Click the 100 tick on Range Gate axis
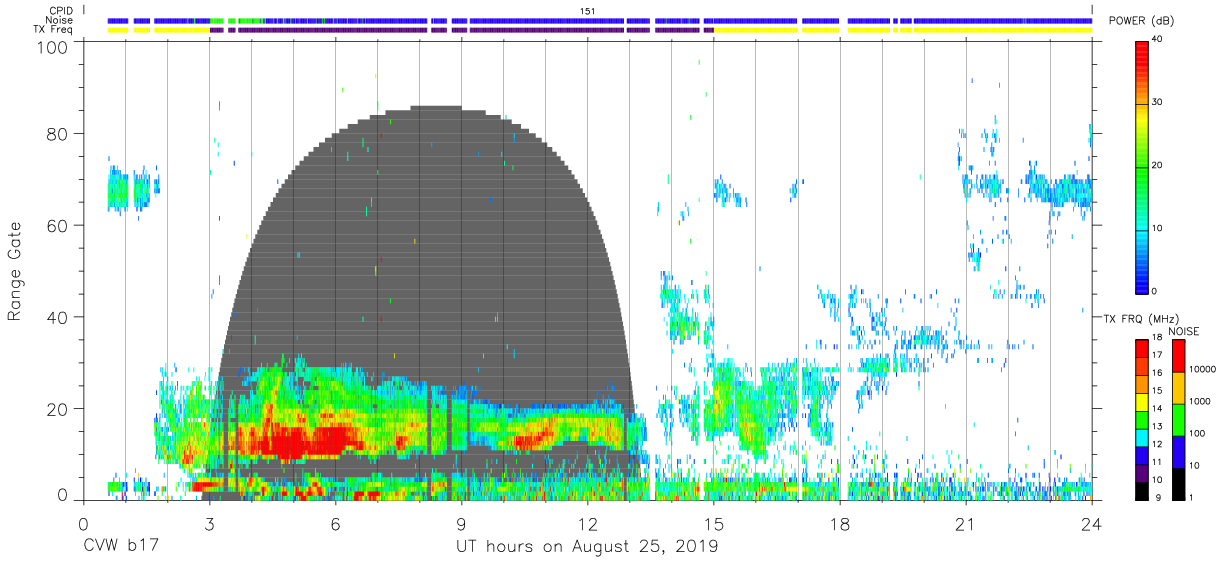This screenshot has height=567, width=1228. click(x=52, y=47)
